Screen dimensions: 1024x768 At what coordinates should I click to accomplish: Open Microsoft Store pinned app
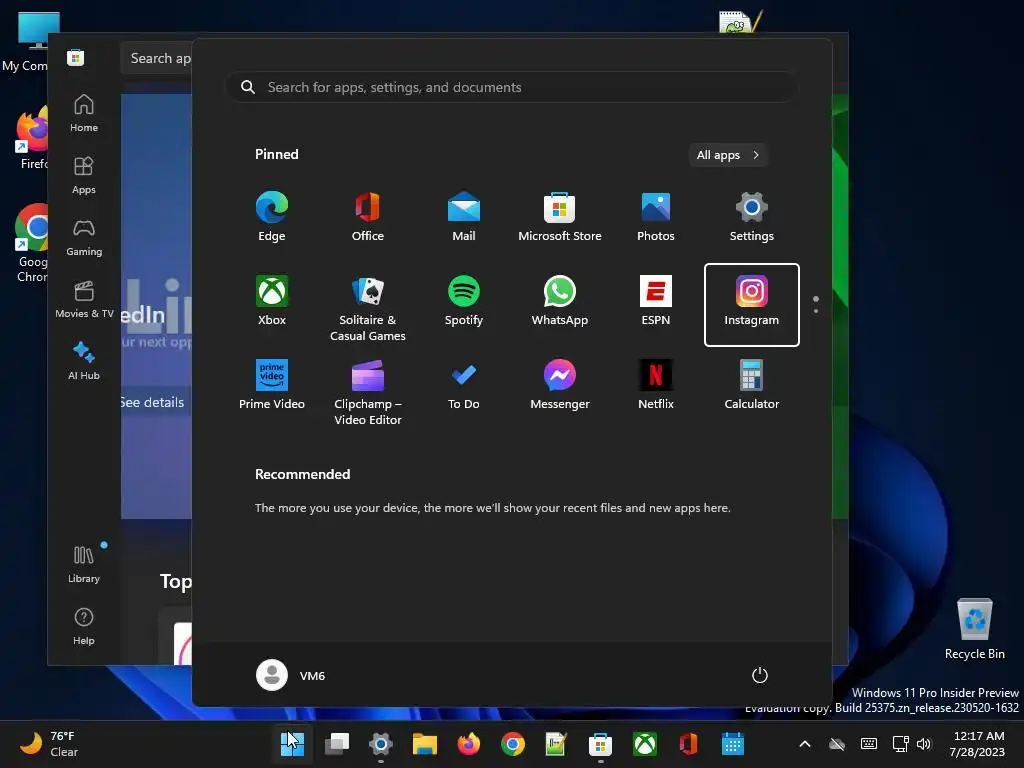coord(560,217)
